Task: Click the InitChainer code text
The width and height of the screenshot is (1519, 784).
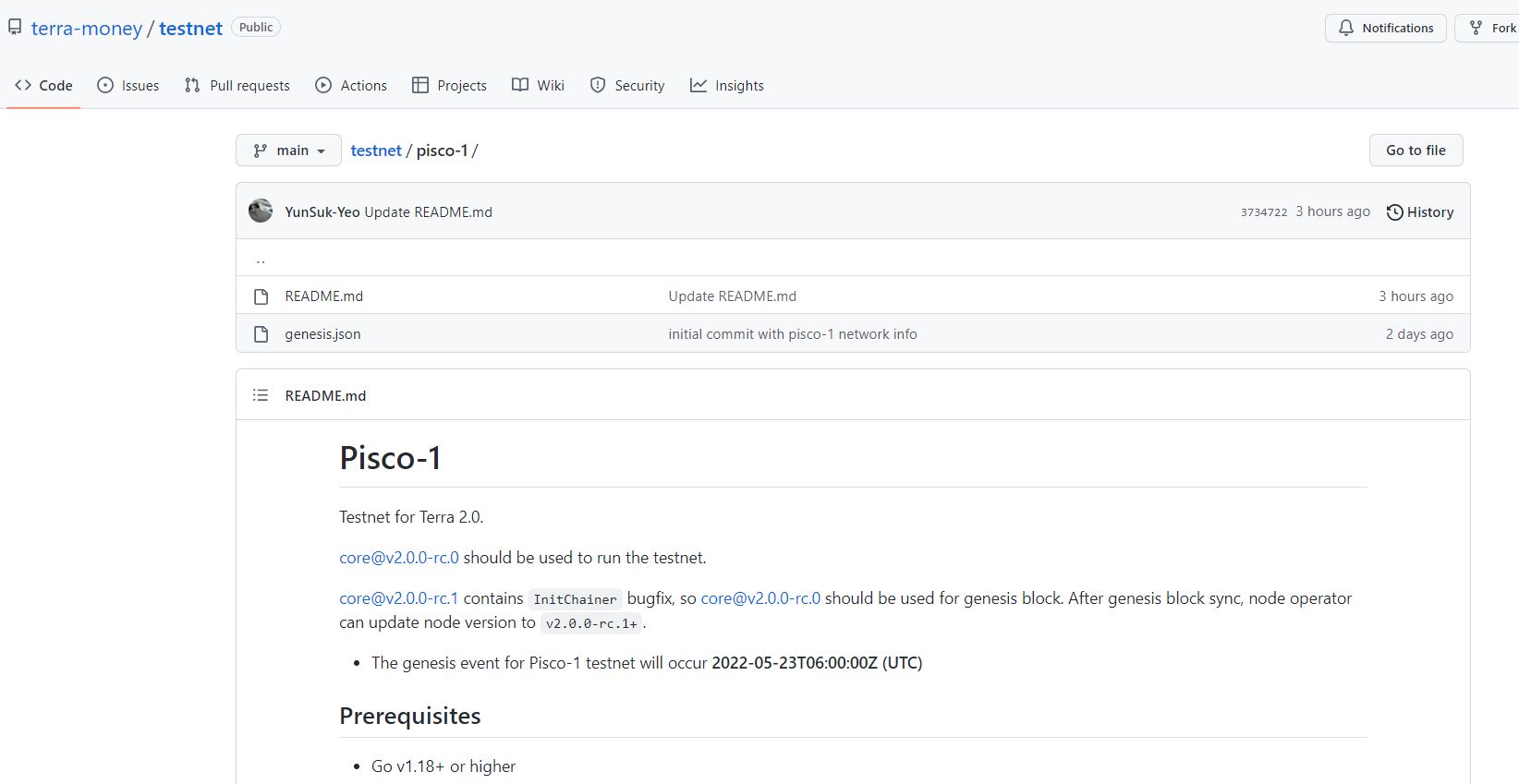Action: click(x=575, y=599)
